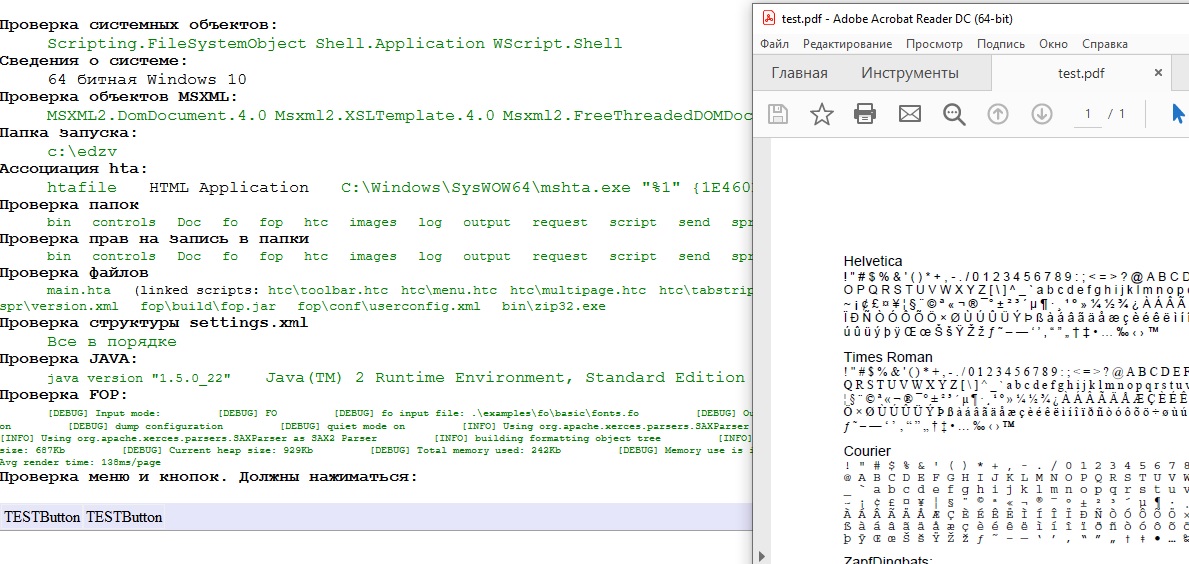Screen dimensions: 1189x564
Task: Click the page number input field
Action: [x=1088, y=114]
